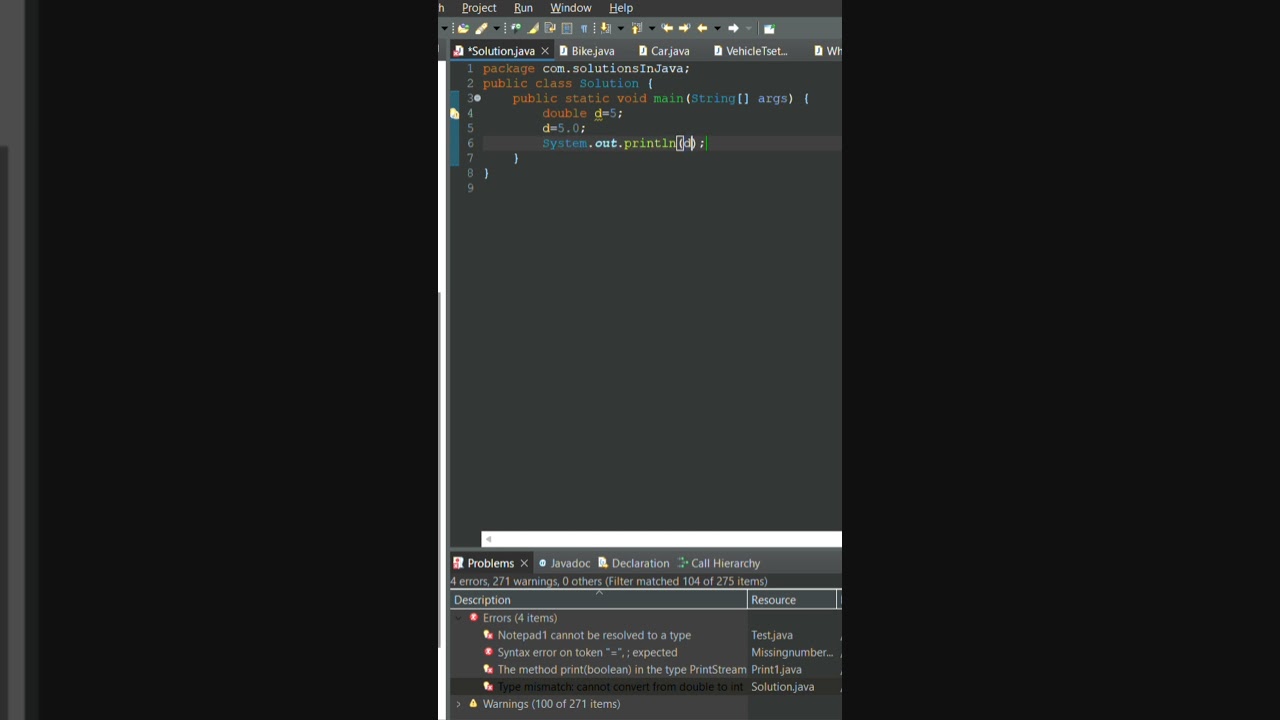Go to Last Edit Location icon
1280x720 pixels.
pyautogui.click(x=667, y=28)
